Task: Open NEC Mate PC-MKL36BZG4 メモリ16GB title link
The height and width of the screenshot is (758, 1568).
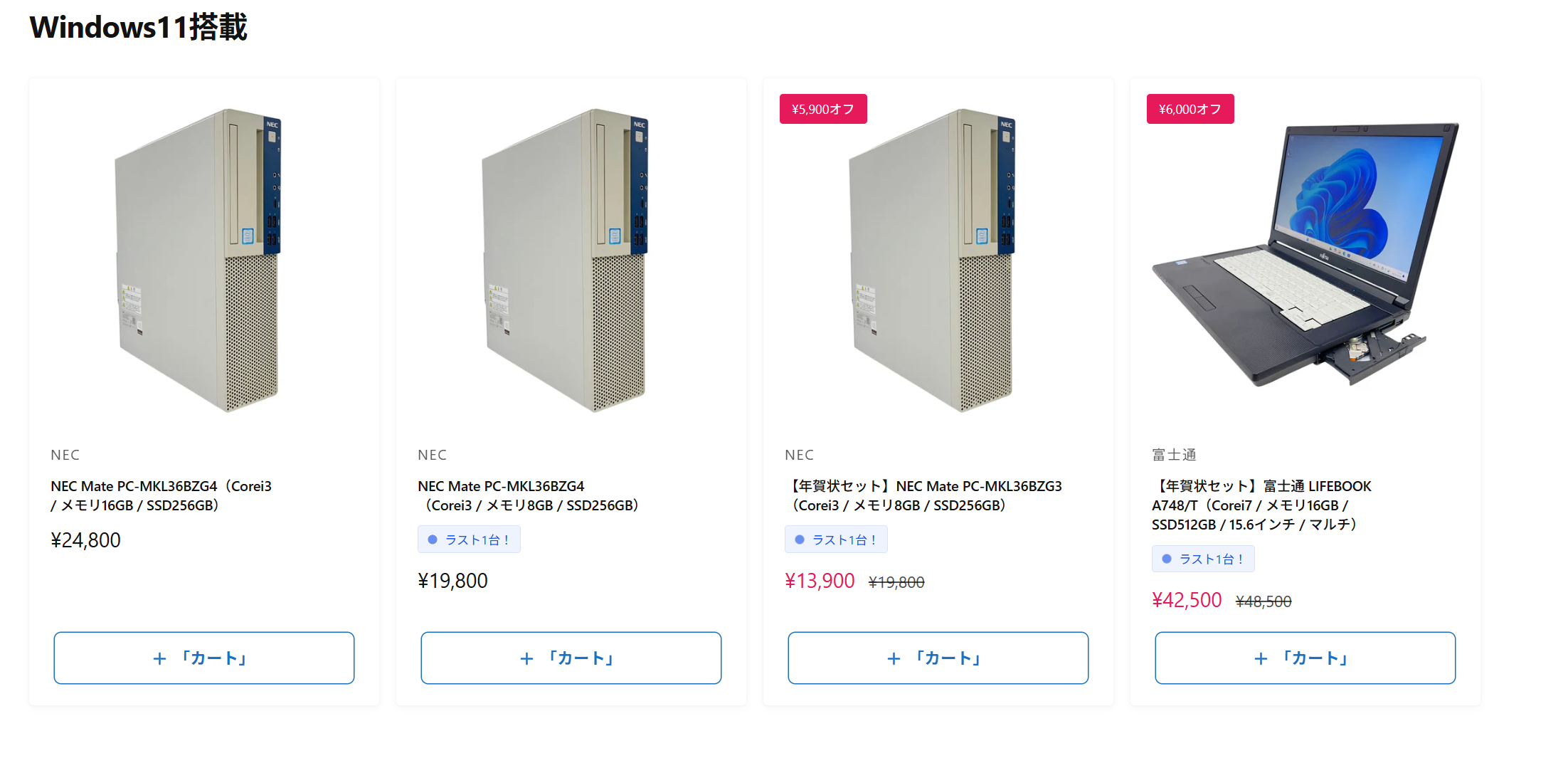Action: tap(161, 495)
